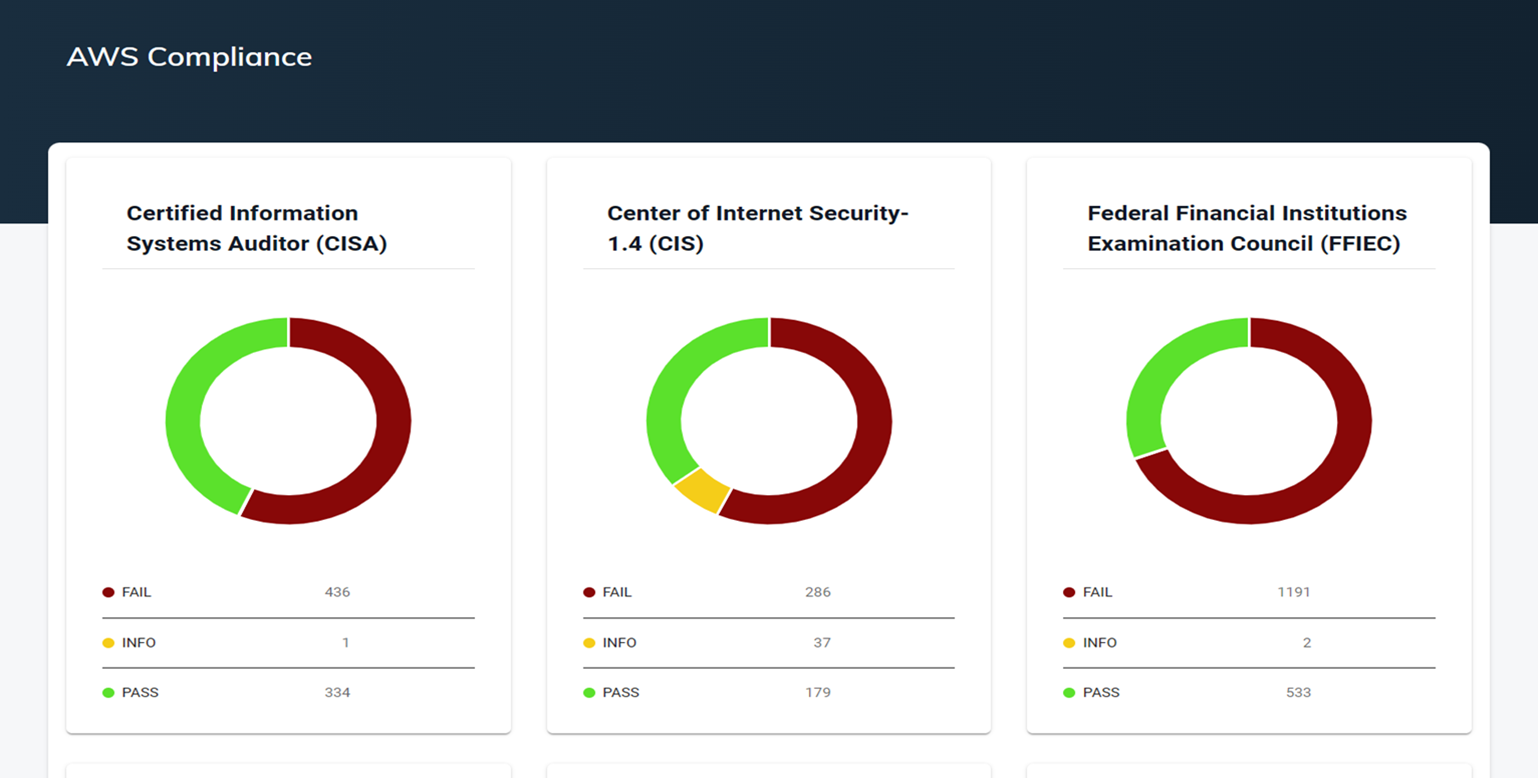Click the FFIEC pass count 533

point(1298,692)
